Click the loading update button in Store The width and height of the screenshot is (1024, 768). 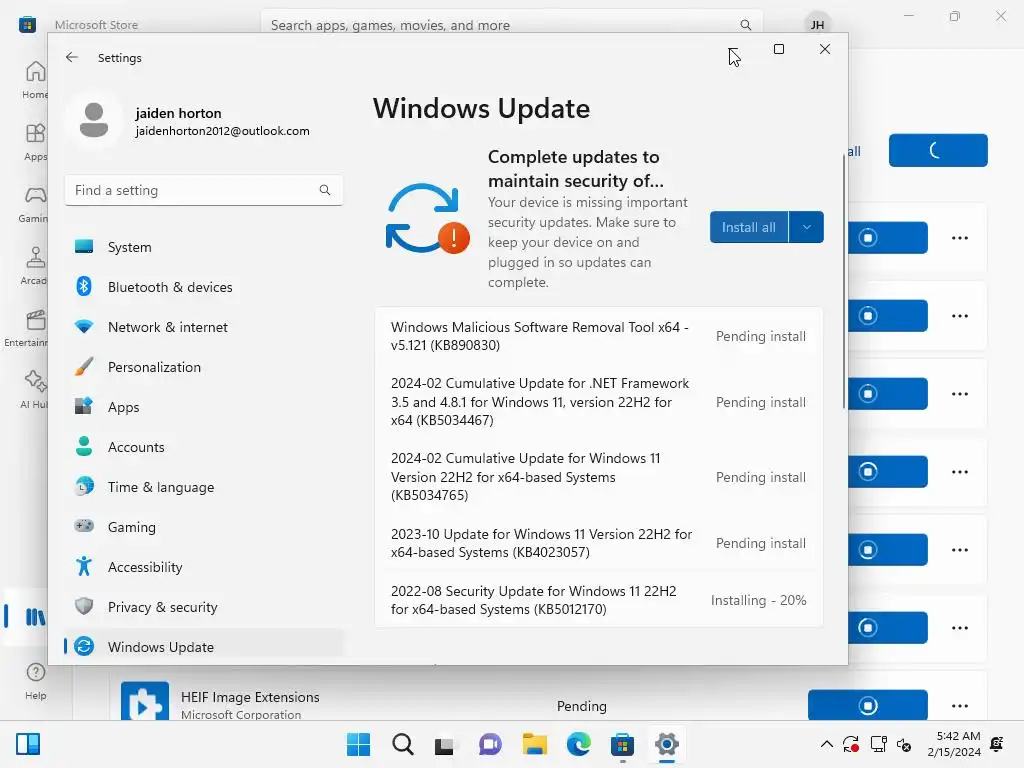(x=938, y=150)
